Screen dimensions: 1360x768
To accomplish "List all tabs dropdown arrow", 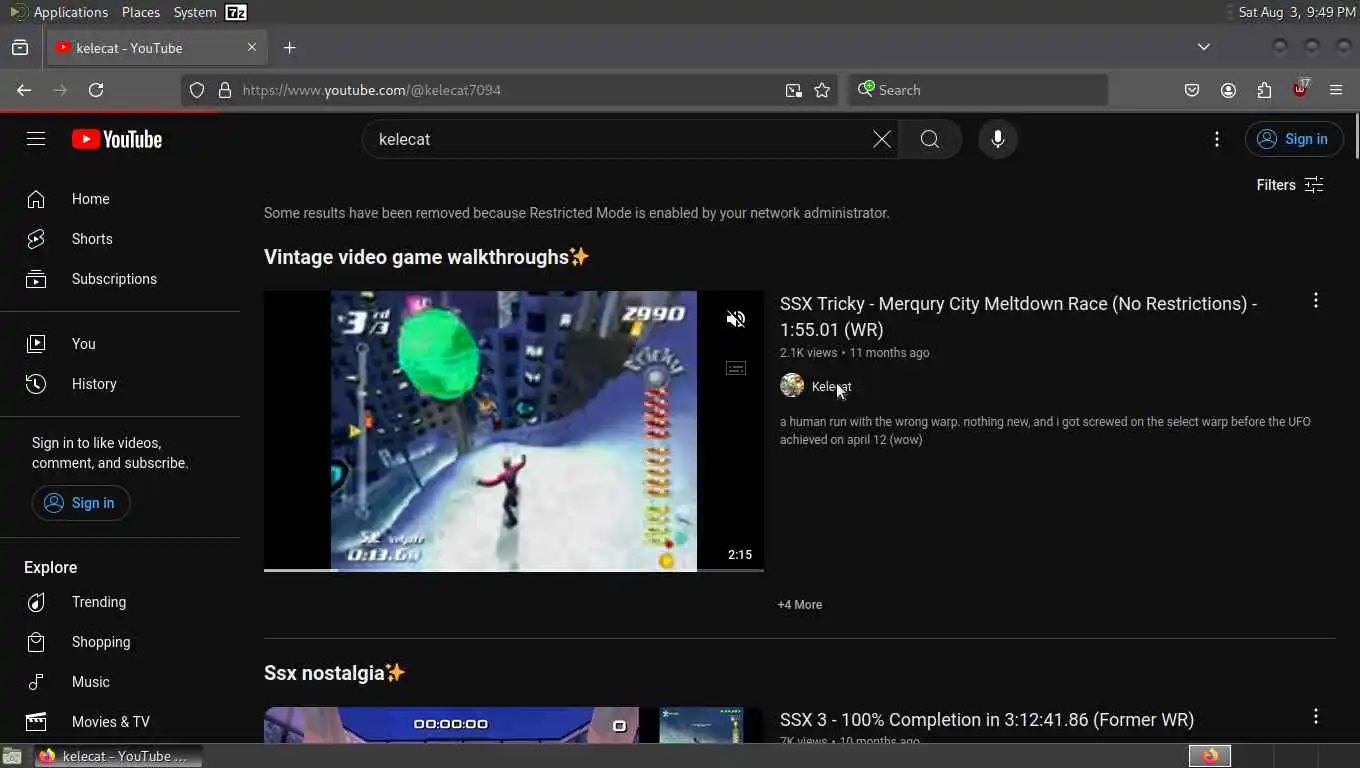I will coord(1204,47).
